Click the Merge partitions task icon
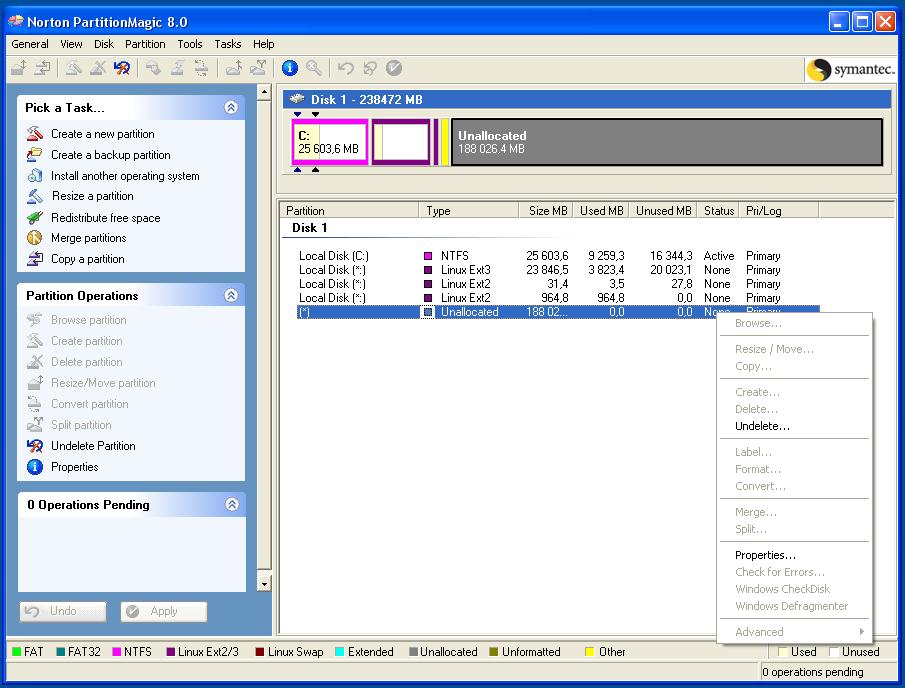905x688 pixels. (x=35, y=238)
